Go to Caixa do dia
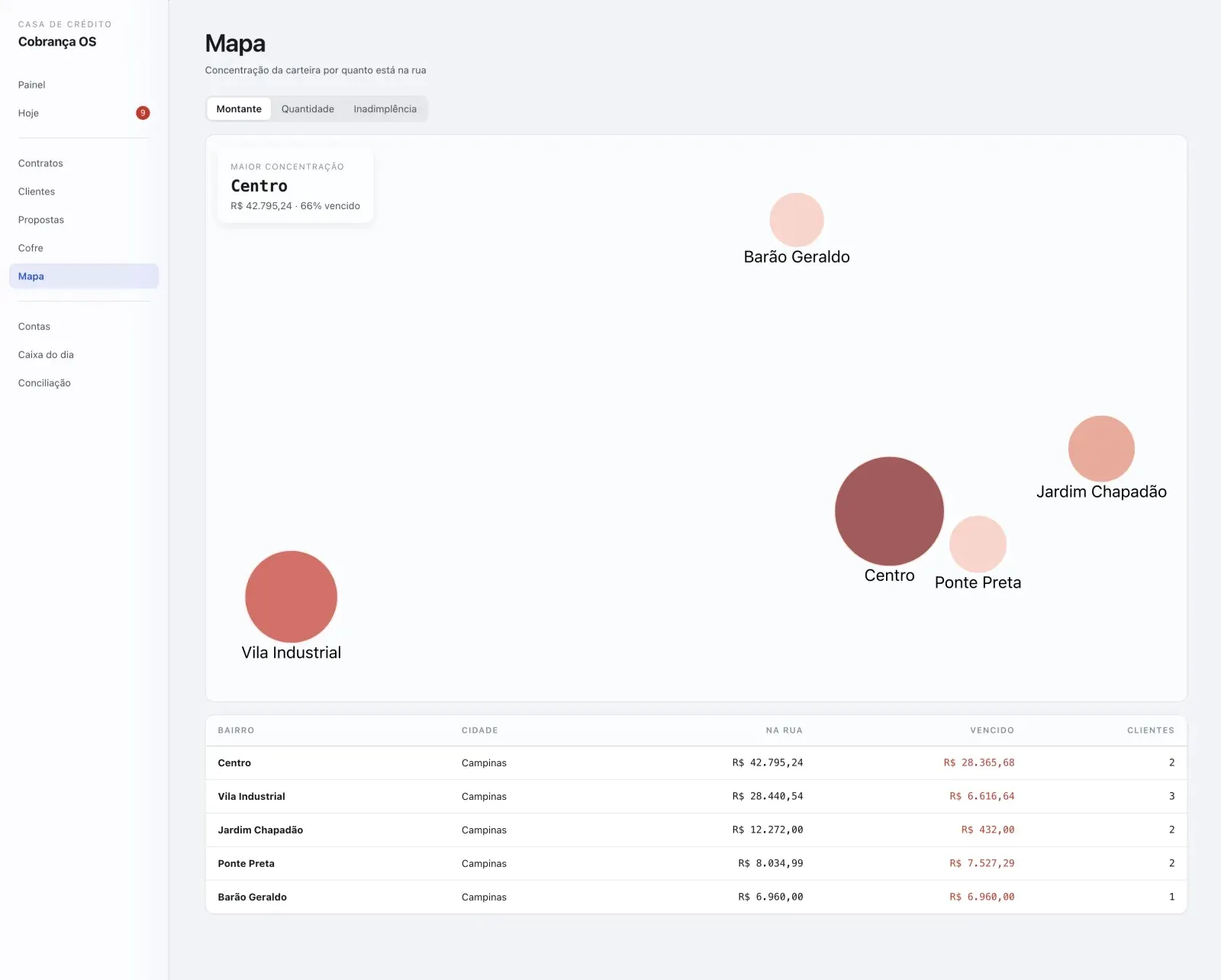Image resolution: width=1221 pixels, height=980 pixels. [84, 355]
